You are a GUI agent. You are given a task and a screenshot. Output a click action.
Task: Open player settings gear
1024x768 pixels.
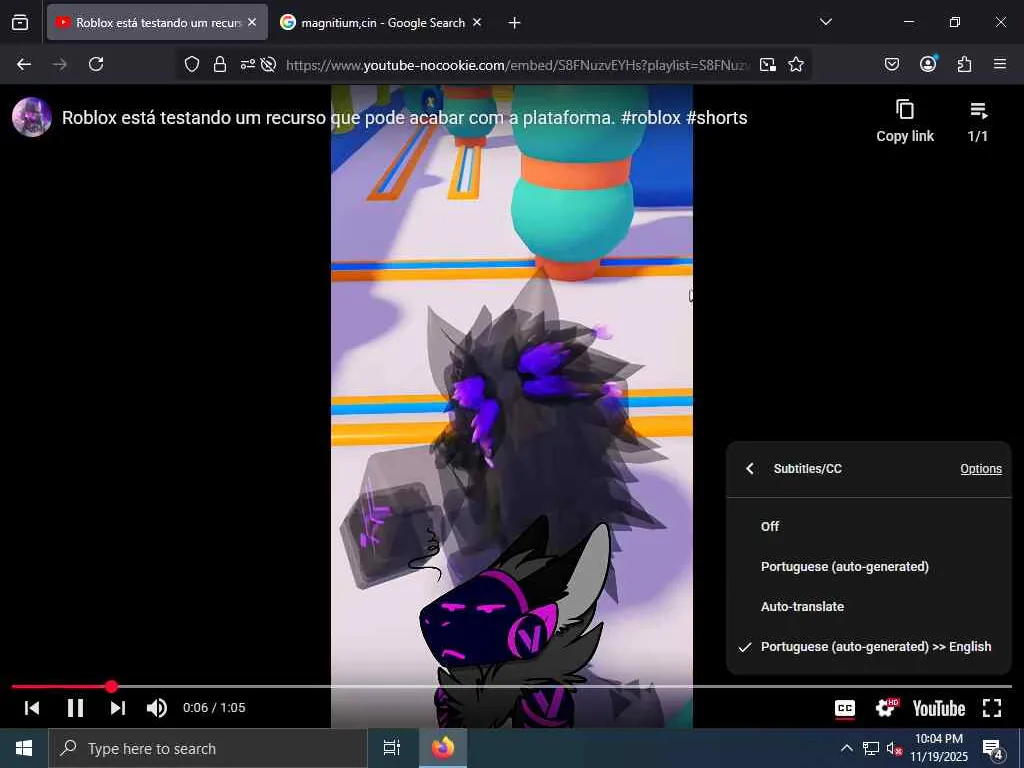coord(886,708)
